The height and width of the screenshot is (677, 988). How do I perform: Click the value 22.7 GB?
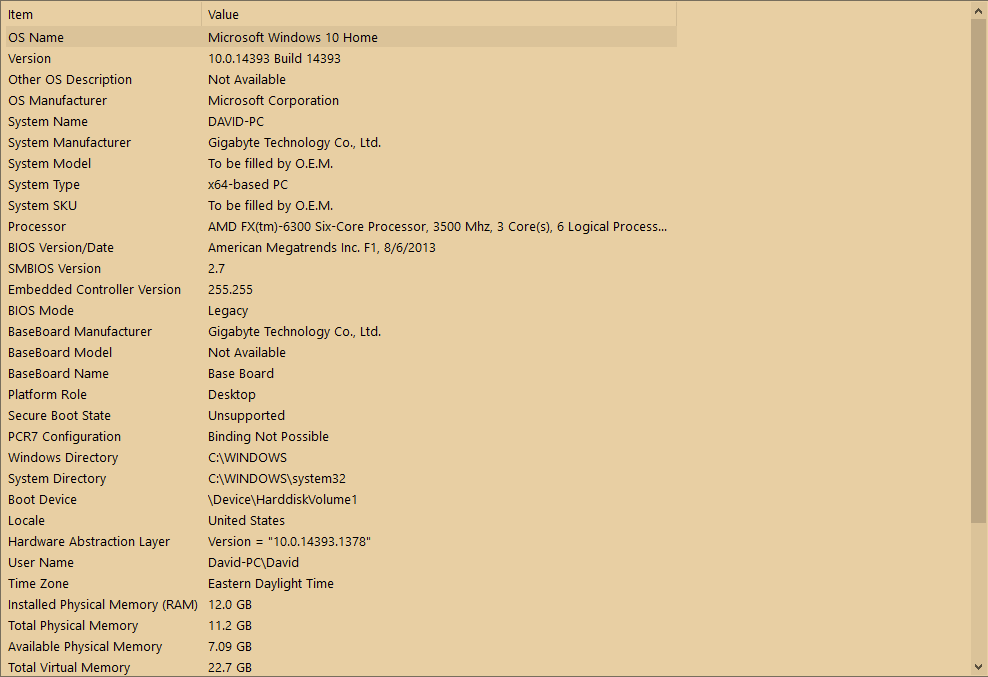(230, 668)
